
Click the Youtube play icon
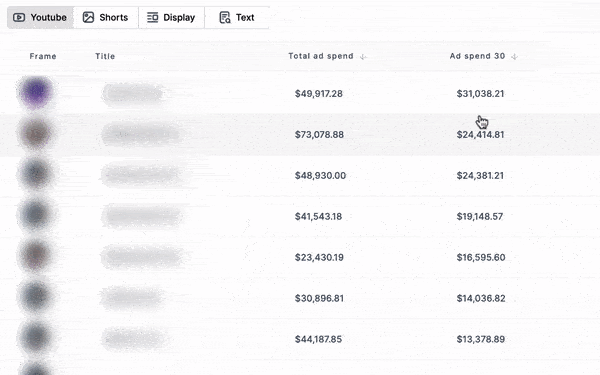(x=19, y=18)
